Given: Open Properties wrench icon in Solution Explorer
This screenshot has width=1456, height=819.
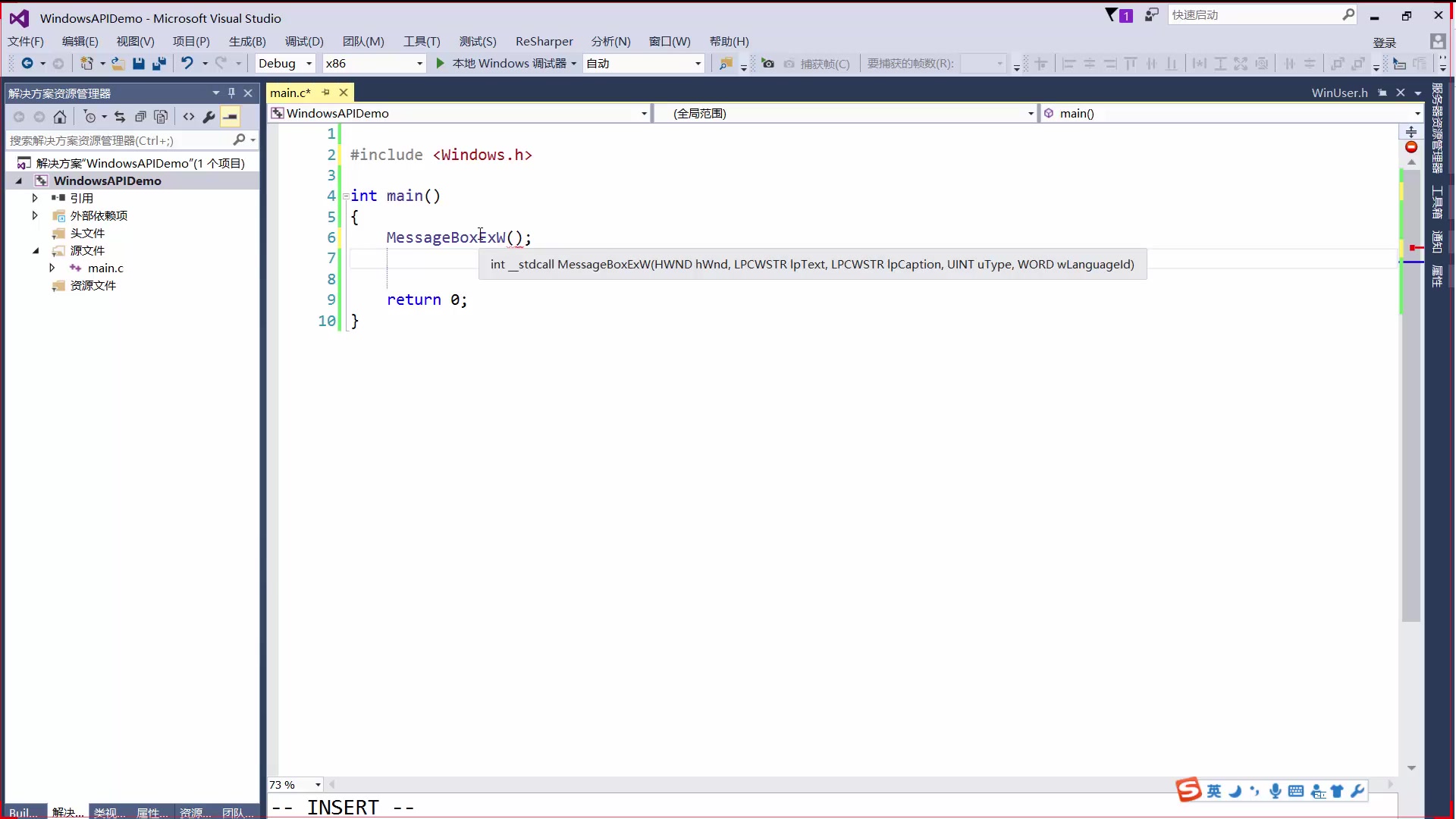Looking at the screenshot, I should (209, 117).
